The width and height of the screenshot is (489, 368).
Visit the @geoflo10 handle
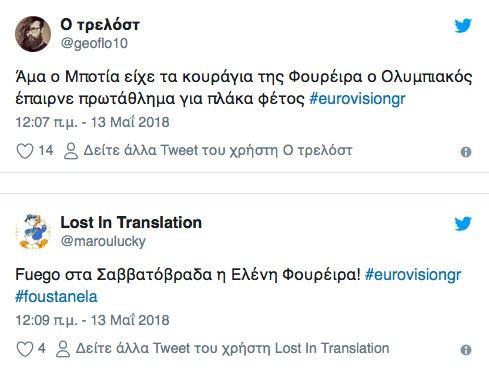(x=94, y=43)
